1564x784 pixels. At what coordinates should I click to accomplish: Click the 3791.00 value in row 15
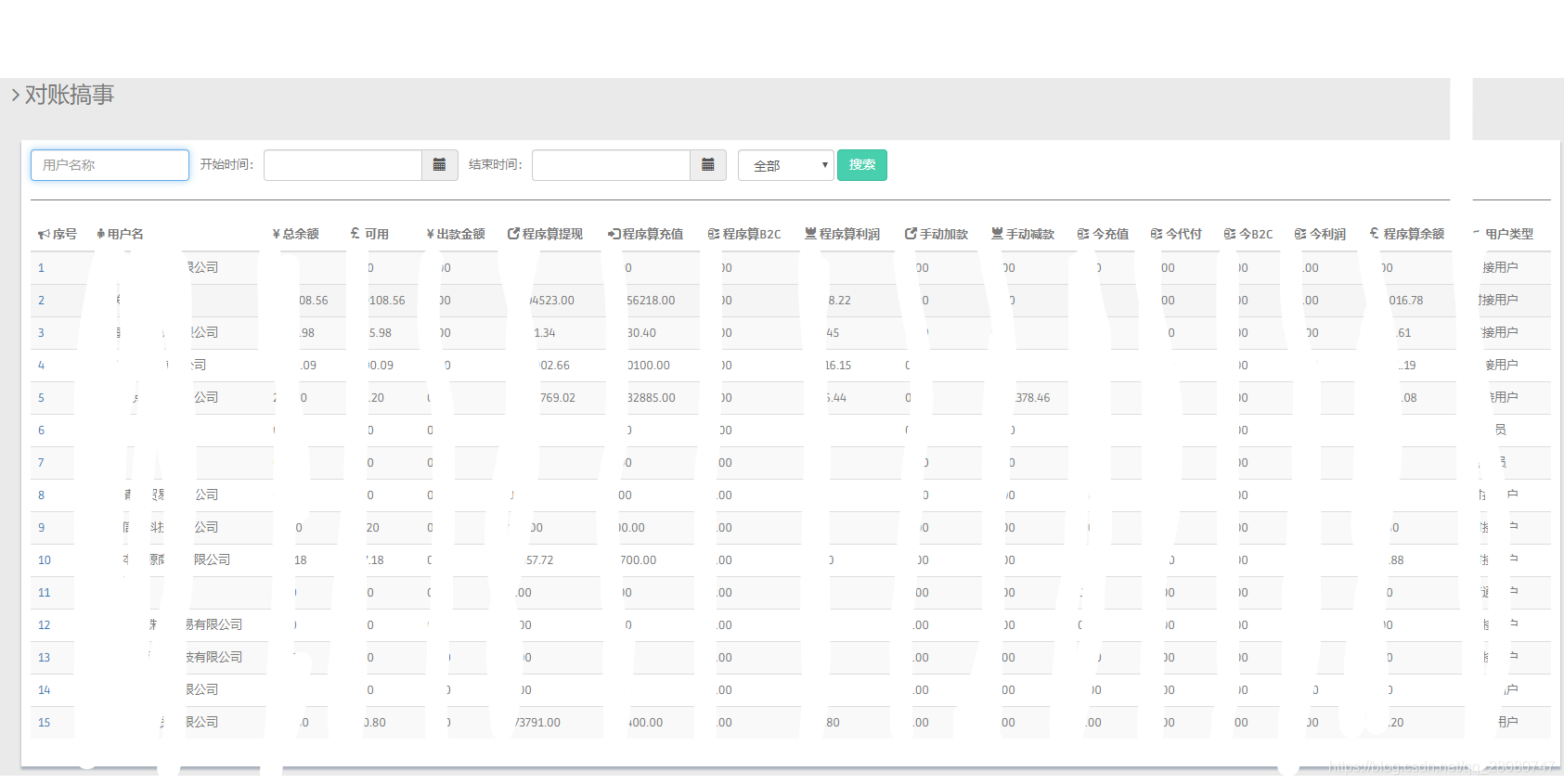pyautogui.click(x=538, y=723)
